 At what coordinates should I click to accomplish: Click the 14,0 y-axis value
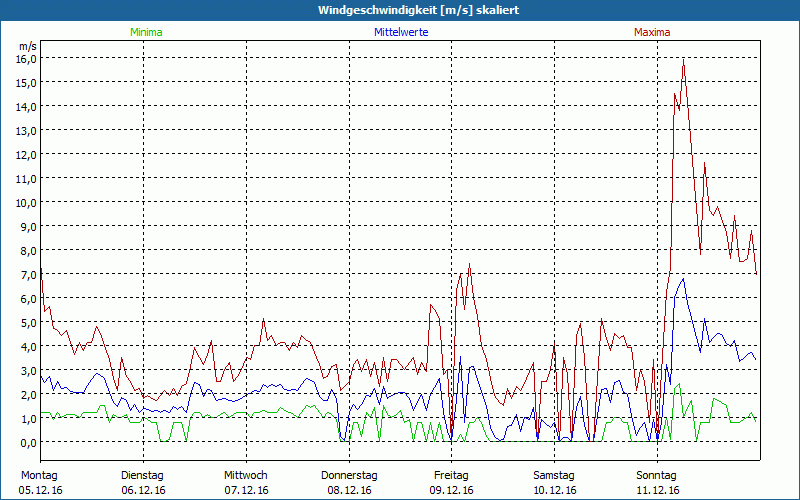tap(27, 107)
